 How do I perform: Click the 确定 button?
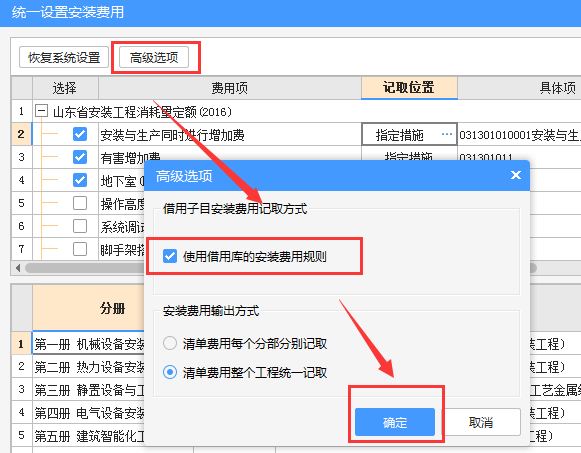[395, 422]
